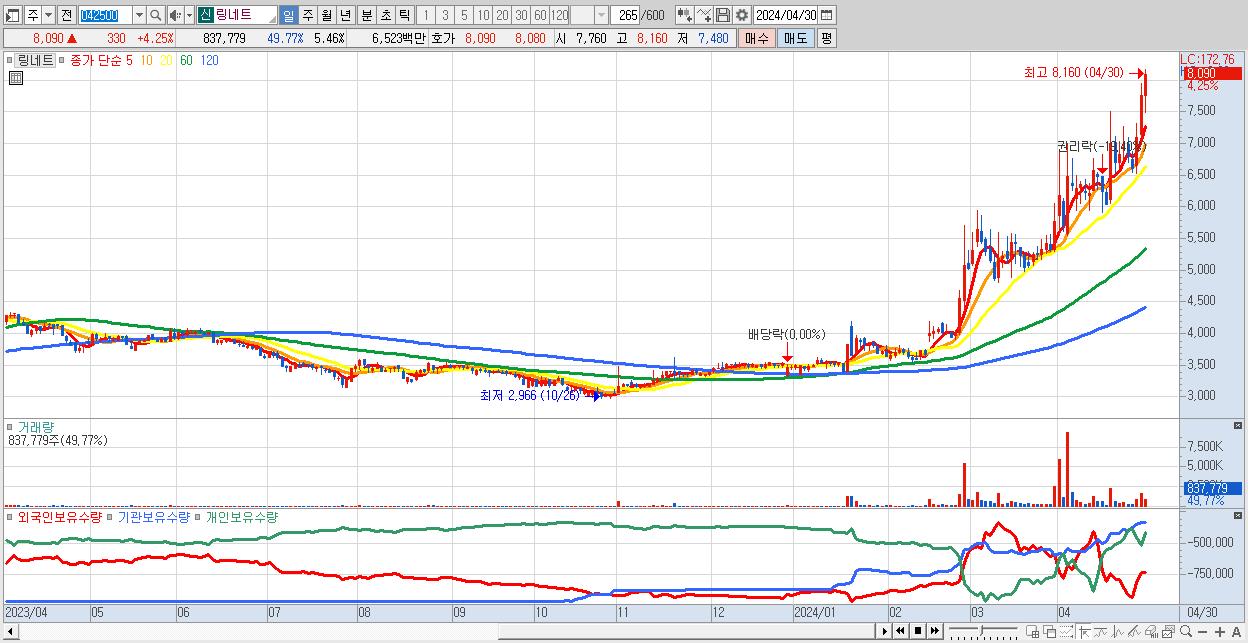Expand the stock code history dropdown
The image size is (1248, 643).
click(139, 15)
